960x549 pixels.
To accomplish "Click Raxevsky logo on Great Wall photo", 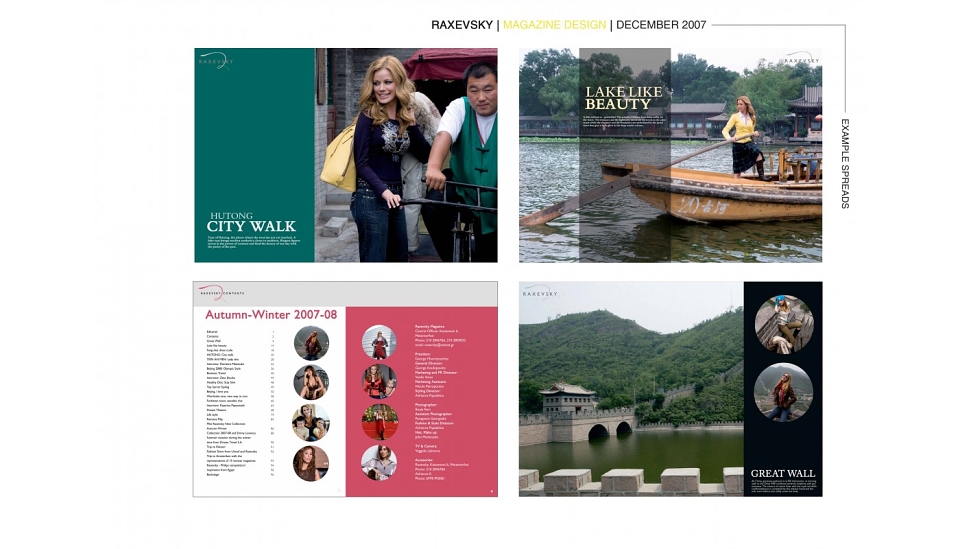I will coord(540,293).
